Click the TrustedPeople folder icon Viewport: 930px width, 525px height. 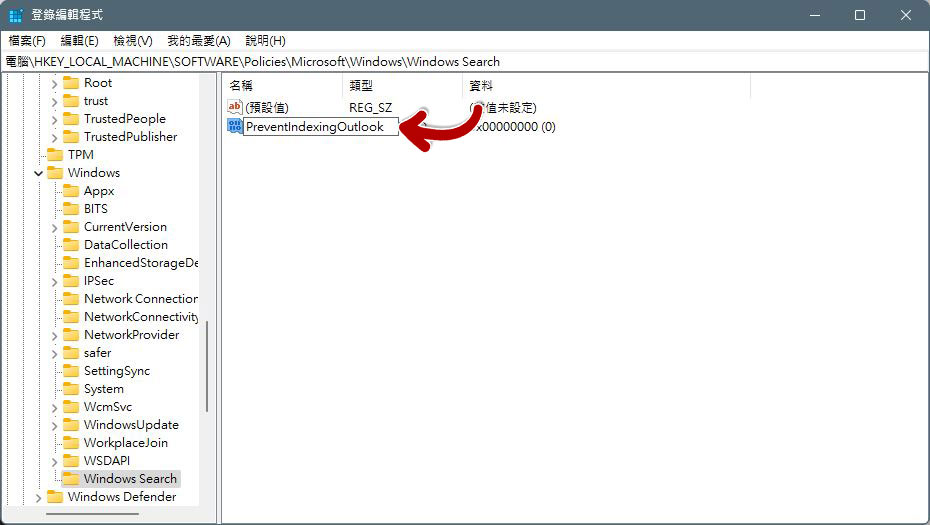click(x=71, y=119)
